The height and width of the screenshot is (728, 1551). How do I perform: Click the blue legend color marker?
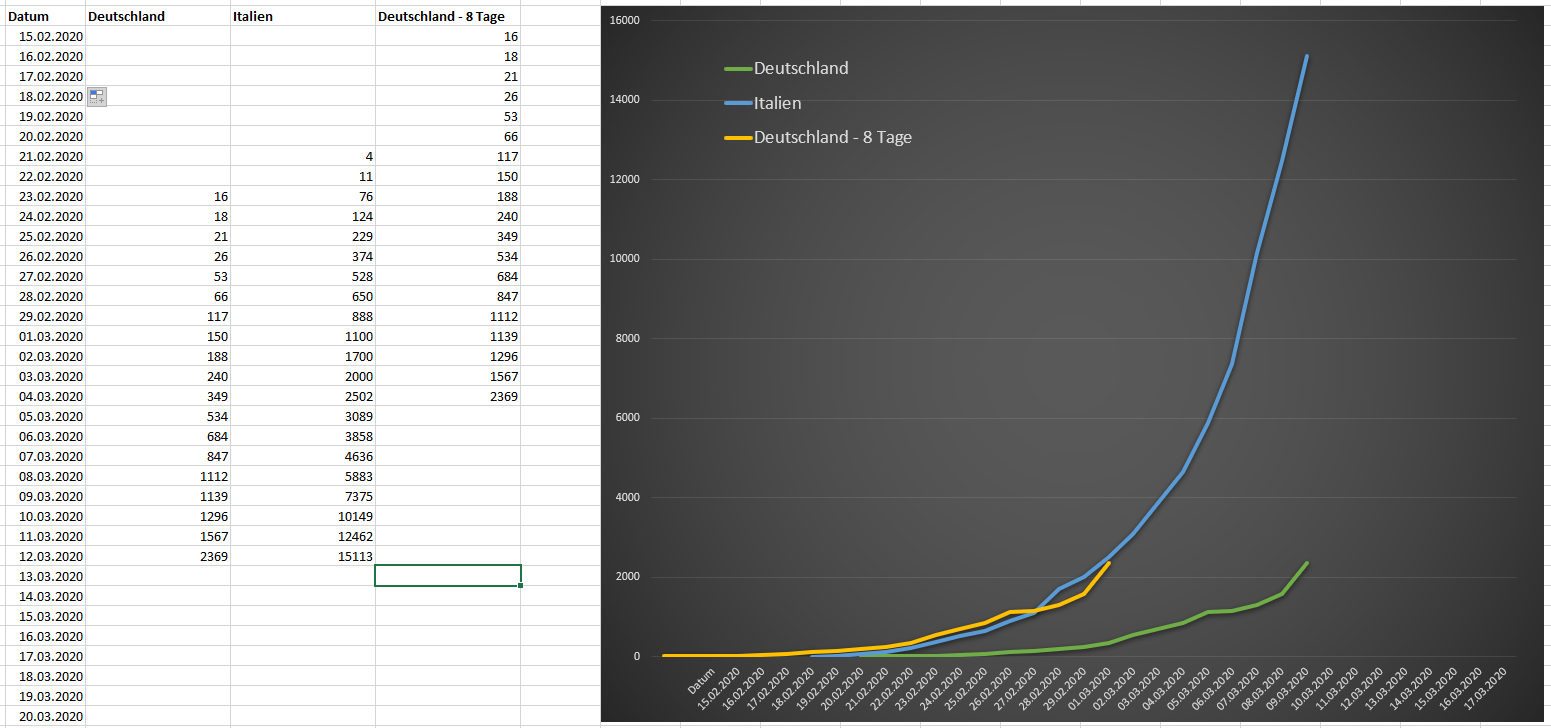737,103
